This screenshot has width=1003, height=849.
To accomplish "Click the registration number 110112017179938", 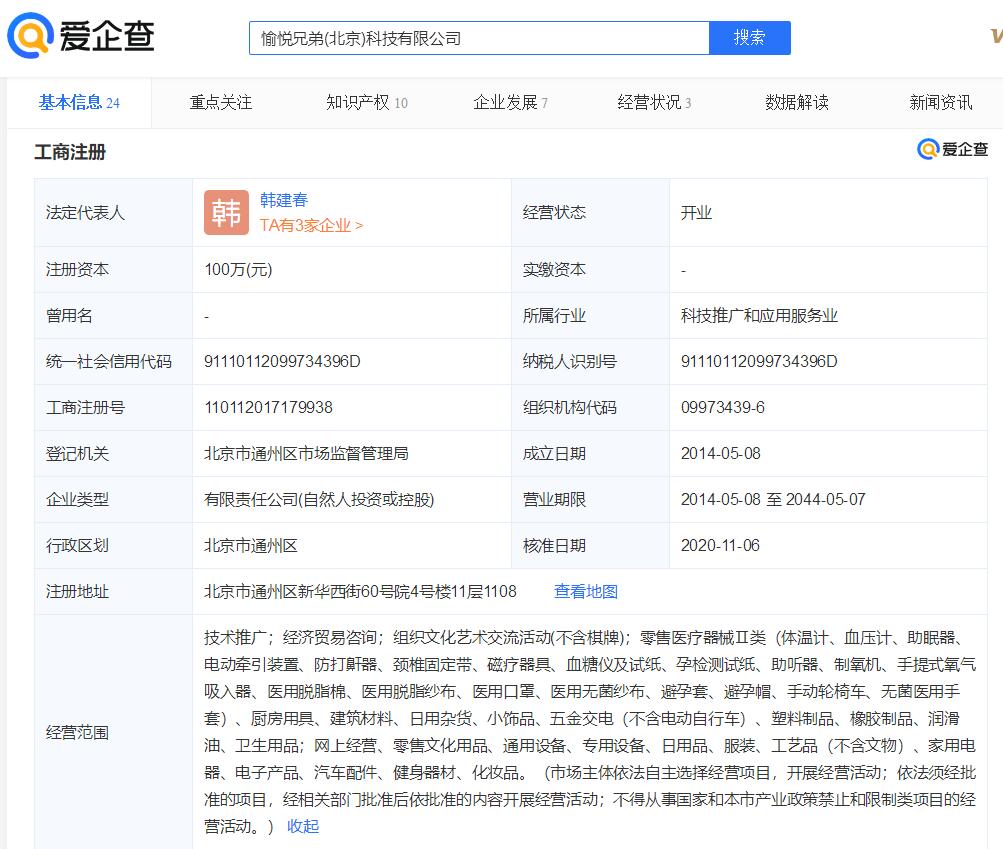I will (x=269, y=408).
